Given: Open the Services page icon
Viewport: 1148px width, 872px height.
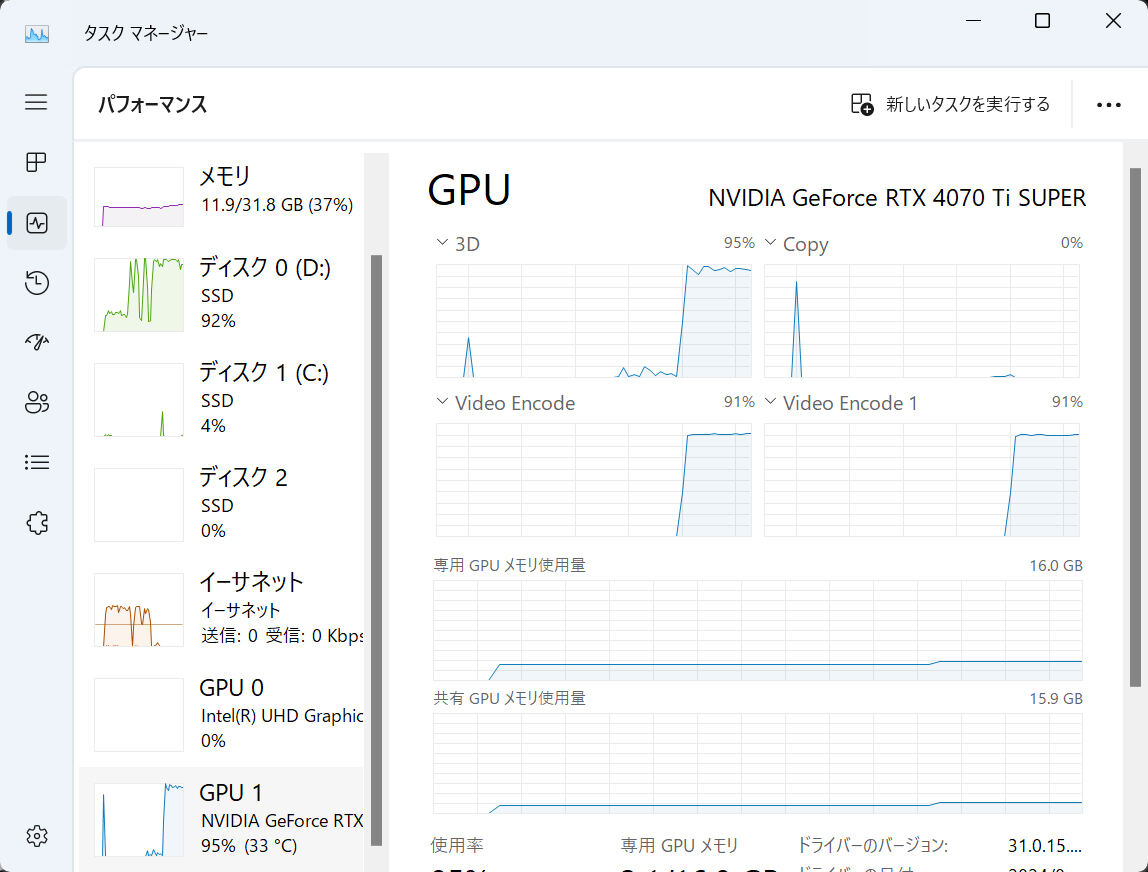Looking at the screenshot, I should 37,523.
